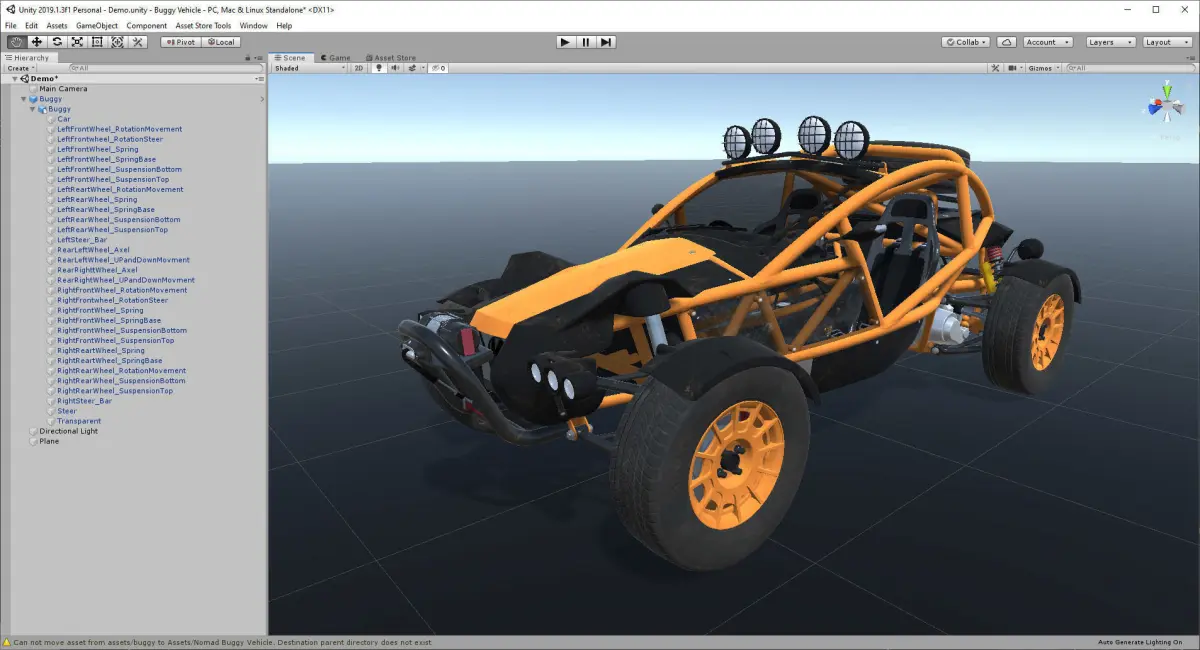Collapse the top-level Buggy object
Screen dimensions: 1200x650
24,99
